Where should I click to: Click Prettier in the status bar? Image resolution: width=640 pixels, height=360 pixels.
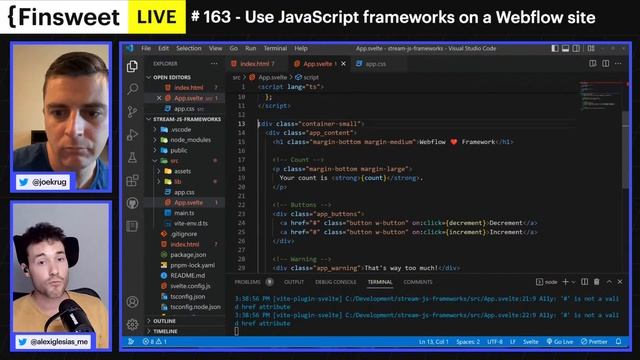point(594,342)
